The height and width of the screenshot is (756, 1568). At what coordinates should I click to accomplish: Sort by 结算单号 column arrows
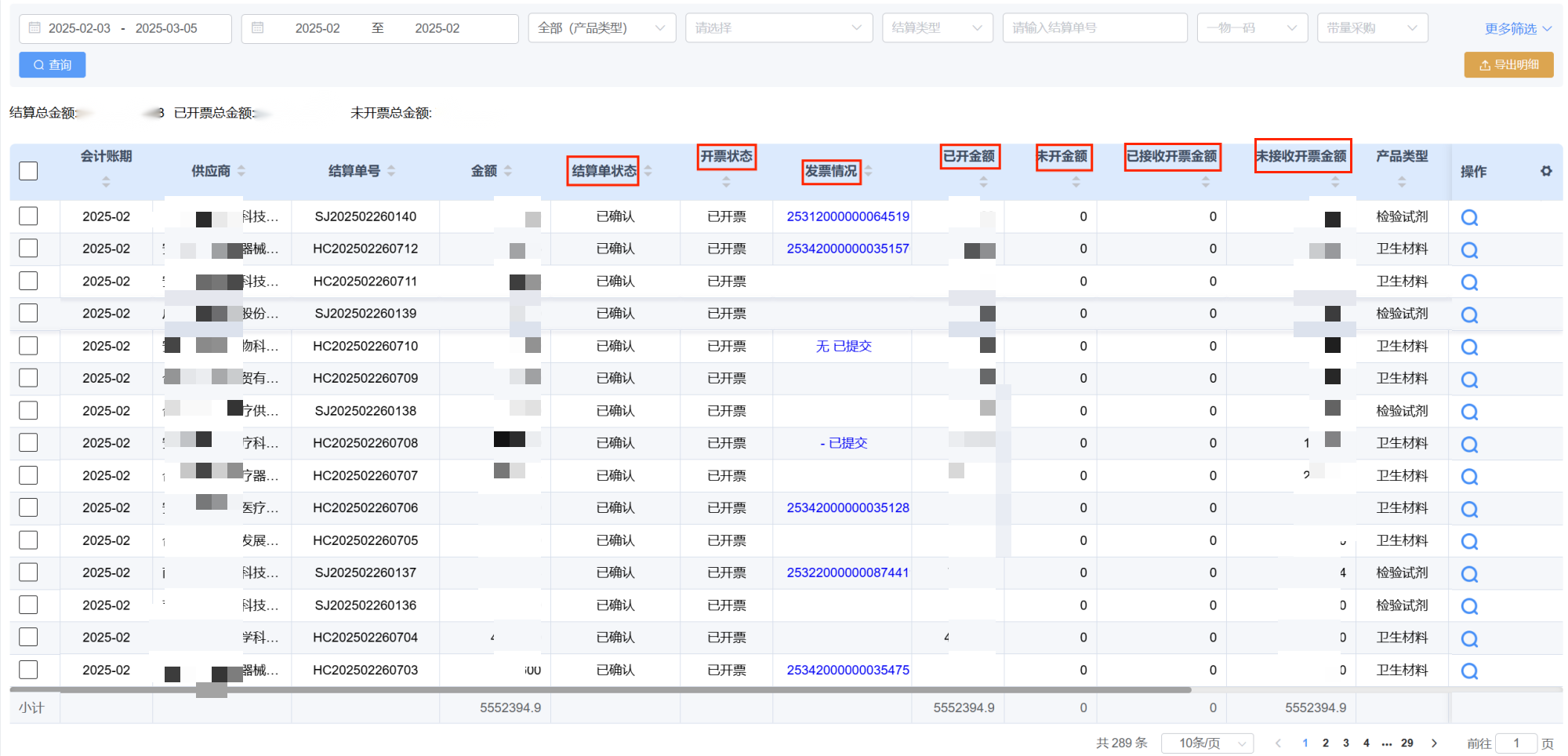[x=391, y=171]
